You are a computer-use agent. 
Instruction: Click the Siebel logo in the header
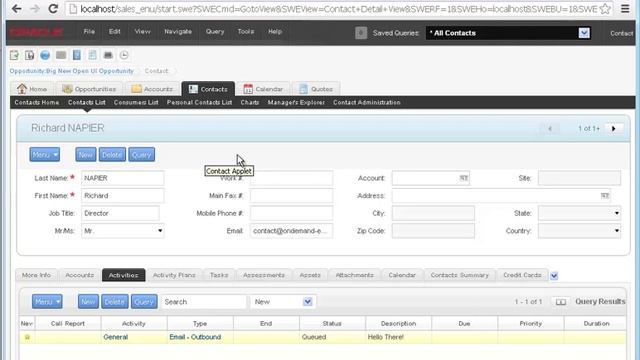36,32
